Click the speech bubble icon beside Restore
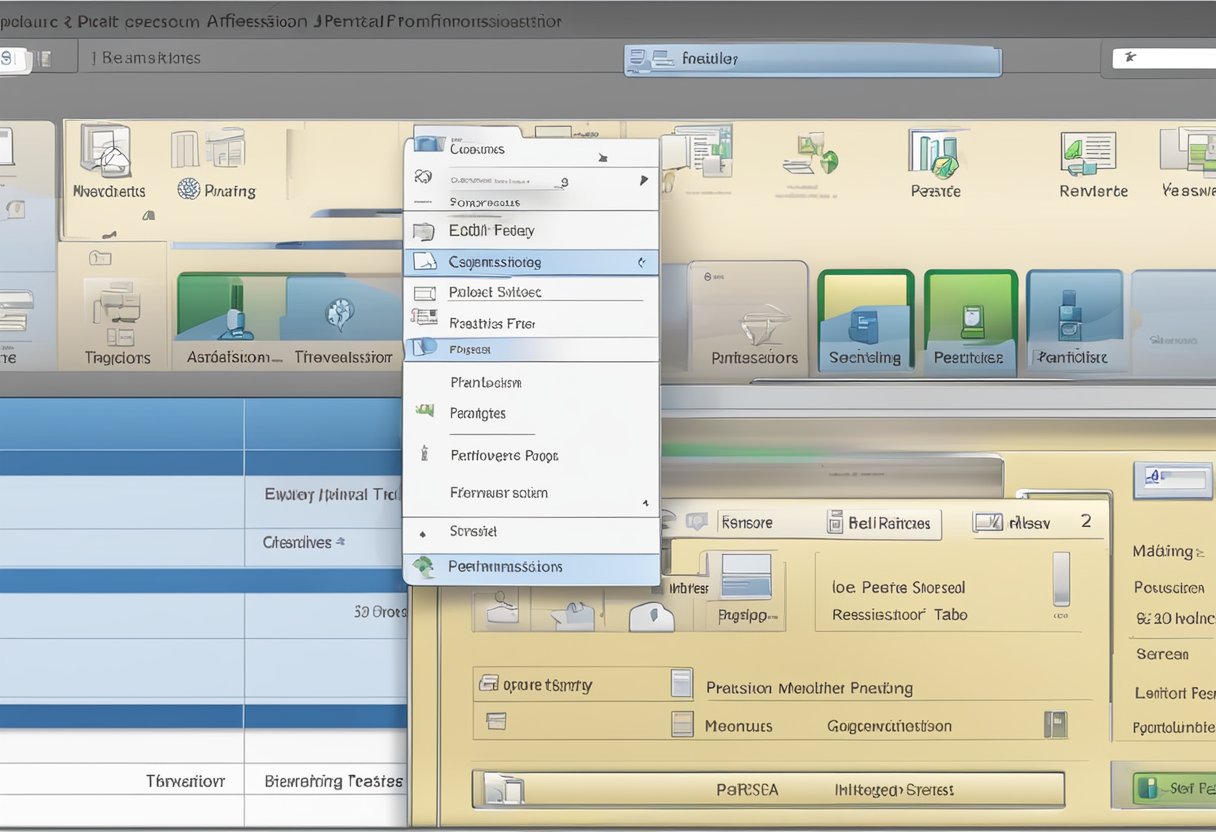1216x832 pixels. click(697, 521)
